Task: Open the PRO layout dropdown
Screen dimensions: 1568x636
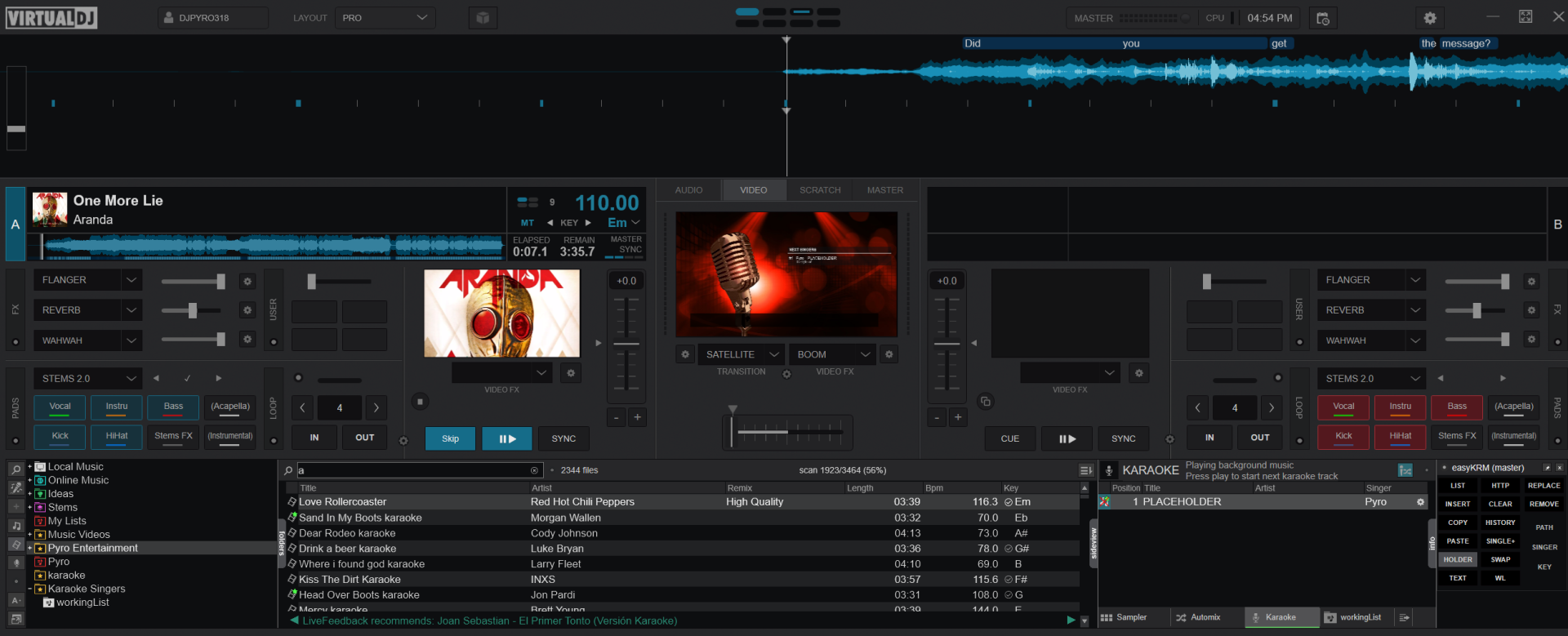Action: click(x=385, y=18)
